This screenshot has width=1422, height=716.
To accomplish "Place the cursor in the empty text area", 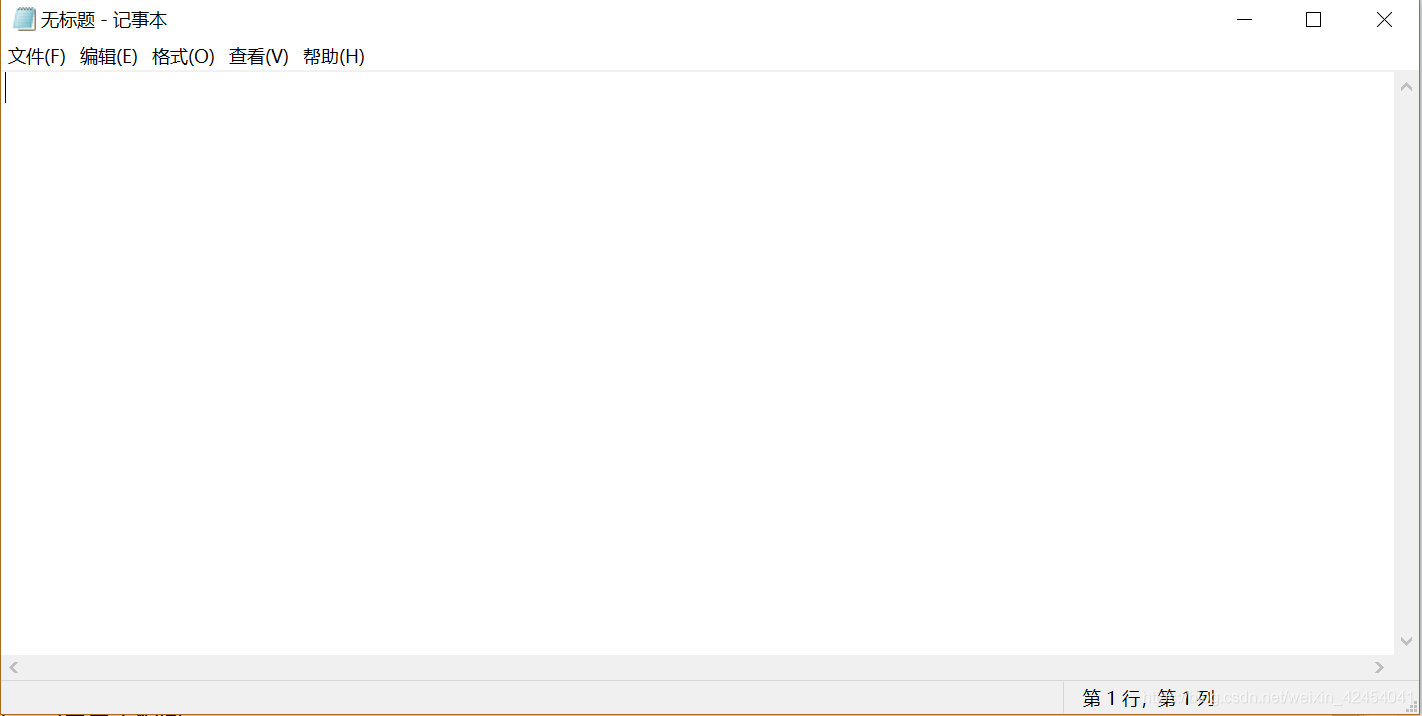I will (698, 364).
